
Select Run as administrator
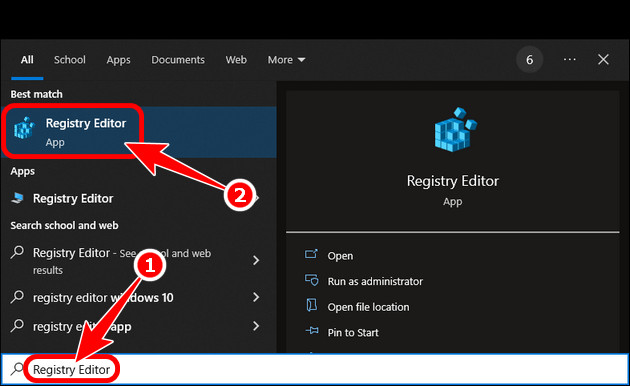tap(375, 281)
